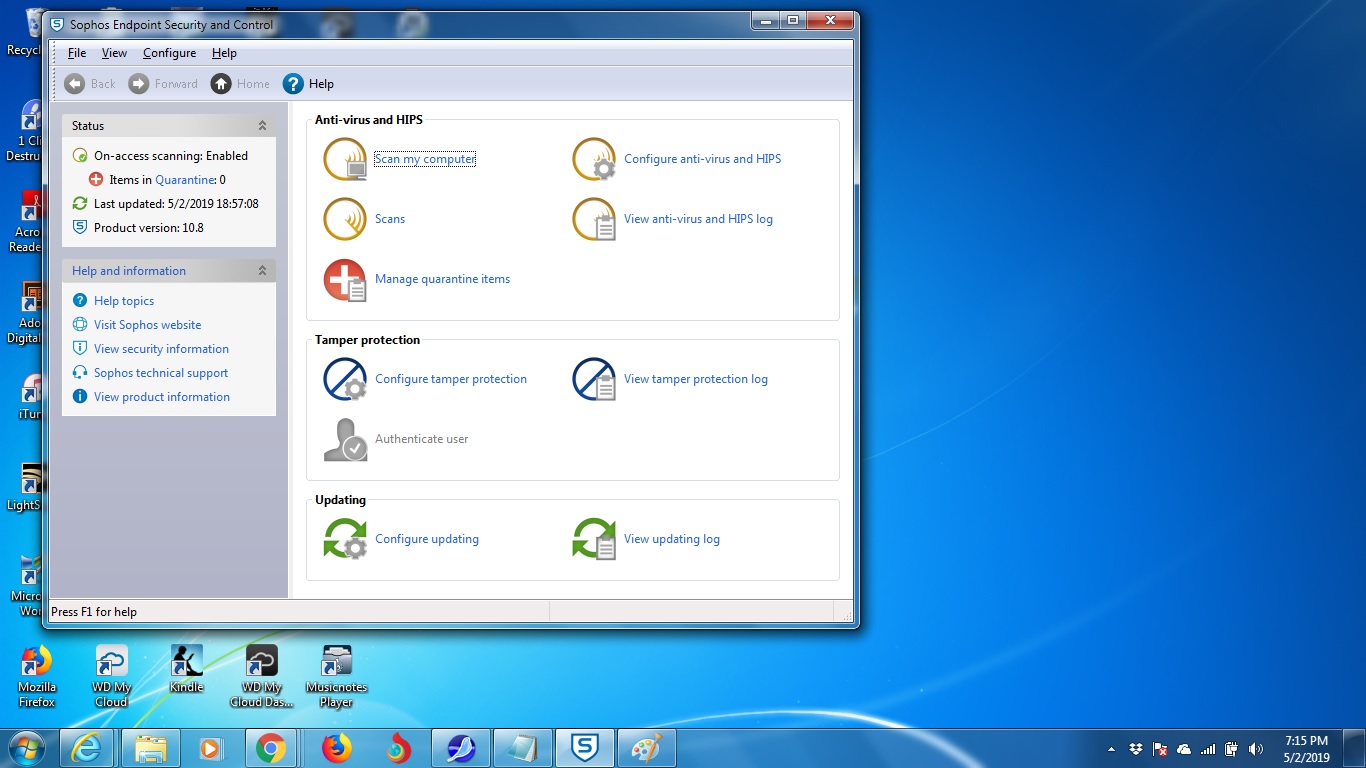The image size is (1366, 768).
Task: Click the Scan my computer link text
Action: (425, 159)
